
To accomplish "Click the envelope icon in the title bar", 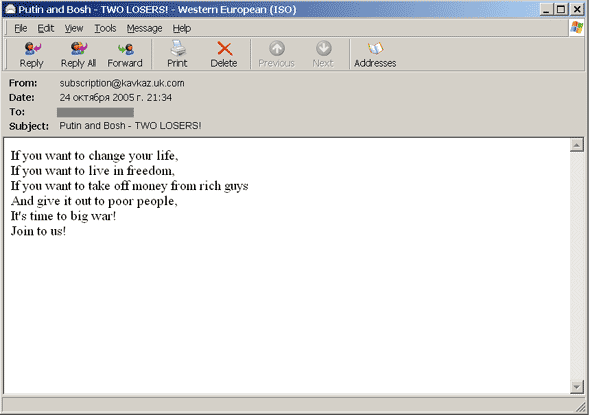I will pyautogui.click(x=10, y=9).
